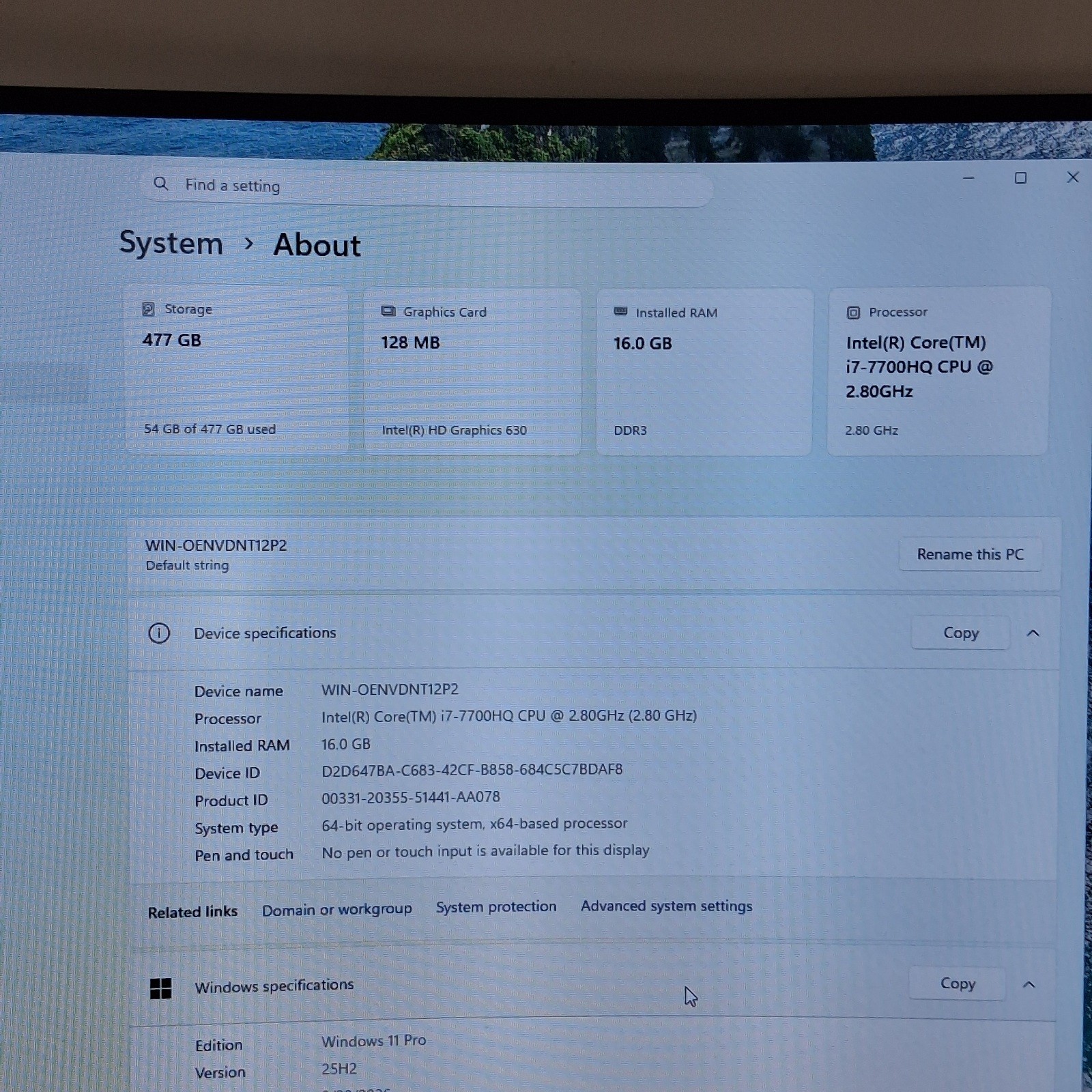1092x1092 pixels.
Task: Click the 54 GB of 477 GB used text
Action: click(210, 429)
